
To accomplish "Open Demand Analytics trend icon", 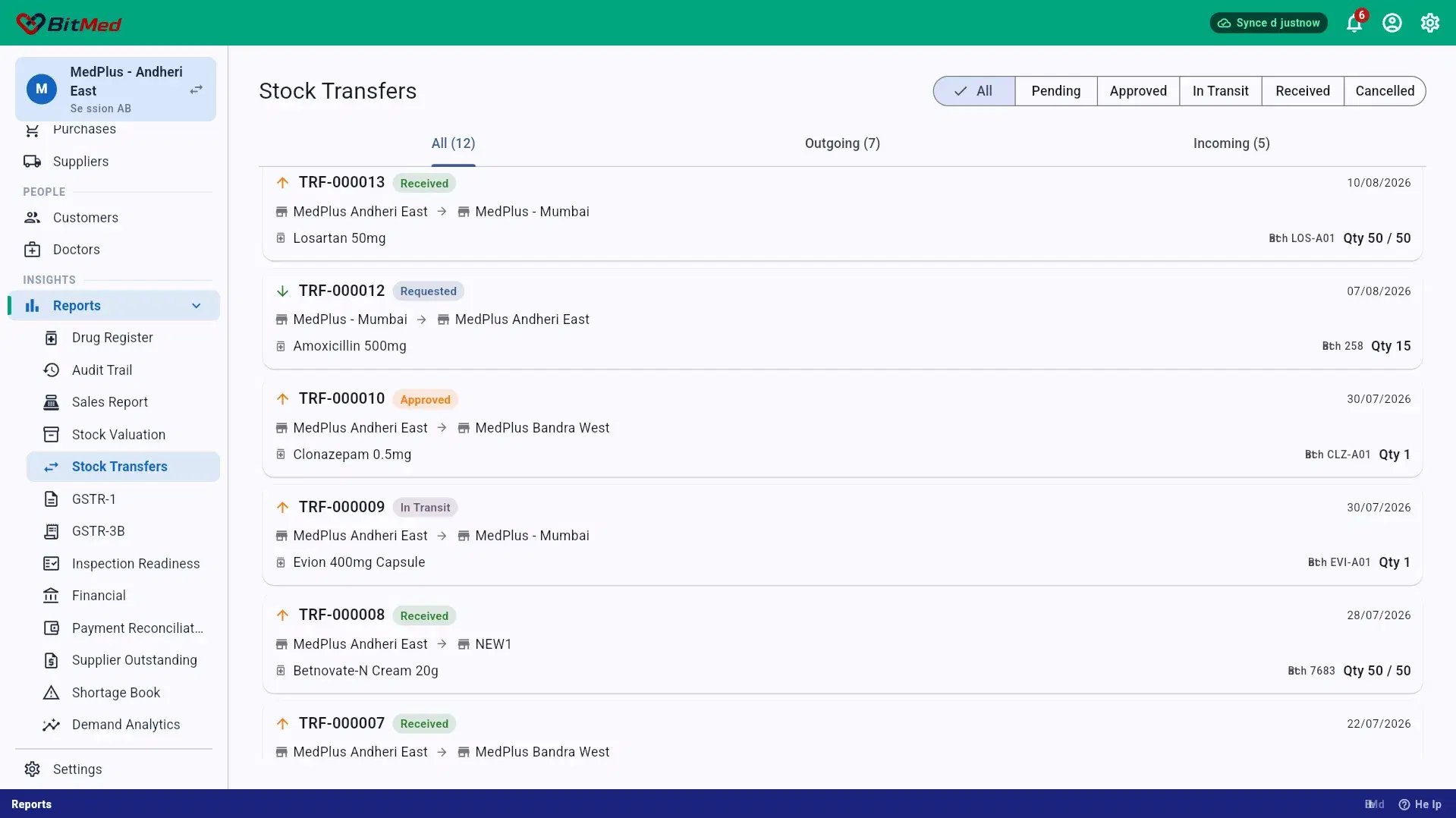I will click(x=51, y=725).
